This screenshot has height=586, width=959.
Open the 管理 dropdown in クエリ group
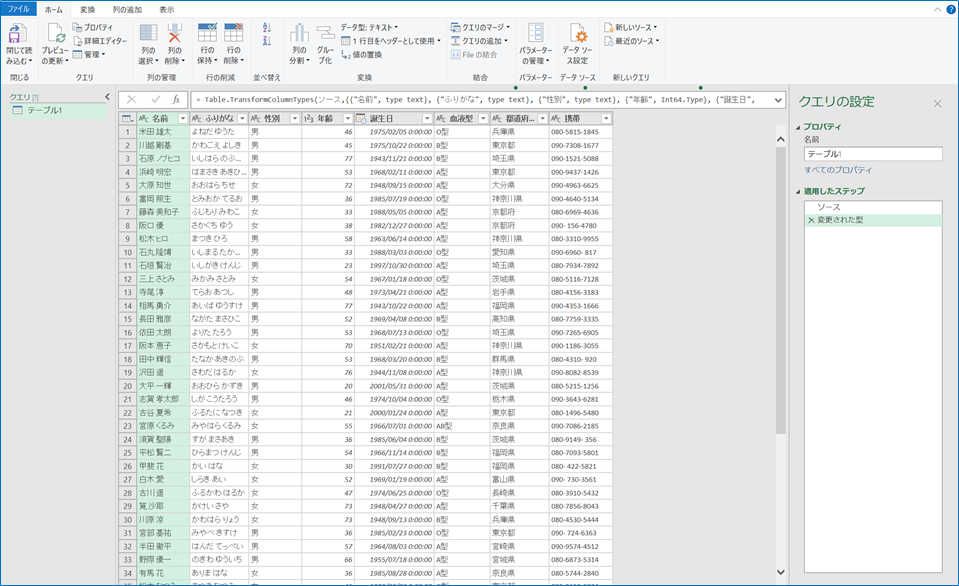pos(89,54)
